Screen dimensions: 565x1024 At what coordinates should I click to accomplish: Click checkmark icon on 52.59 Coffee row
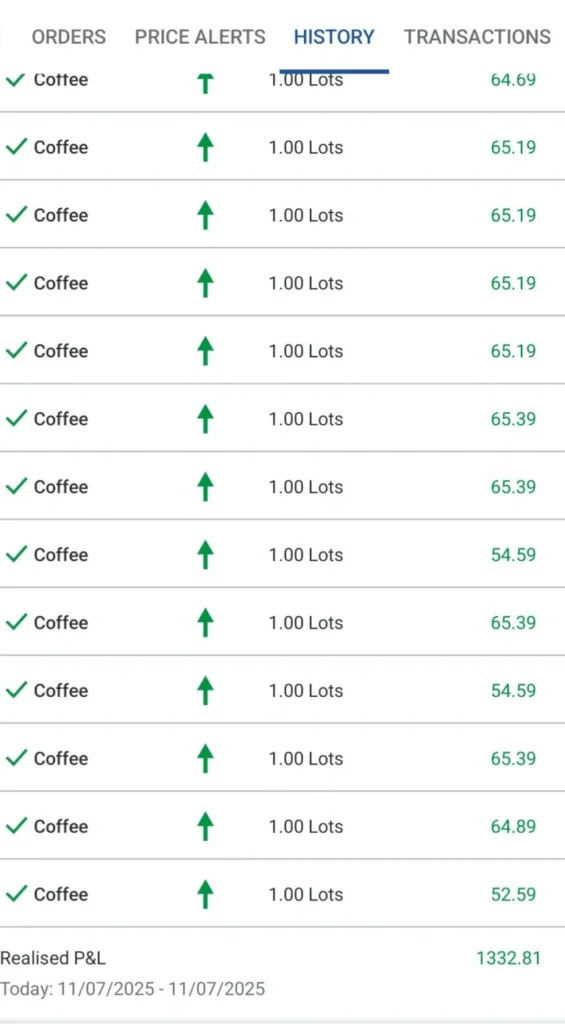[x=16, y=894]
